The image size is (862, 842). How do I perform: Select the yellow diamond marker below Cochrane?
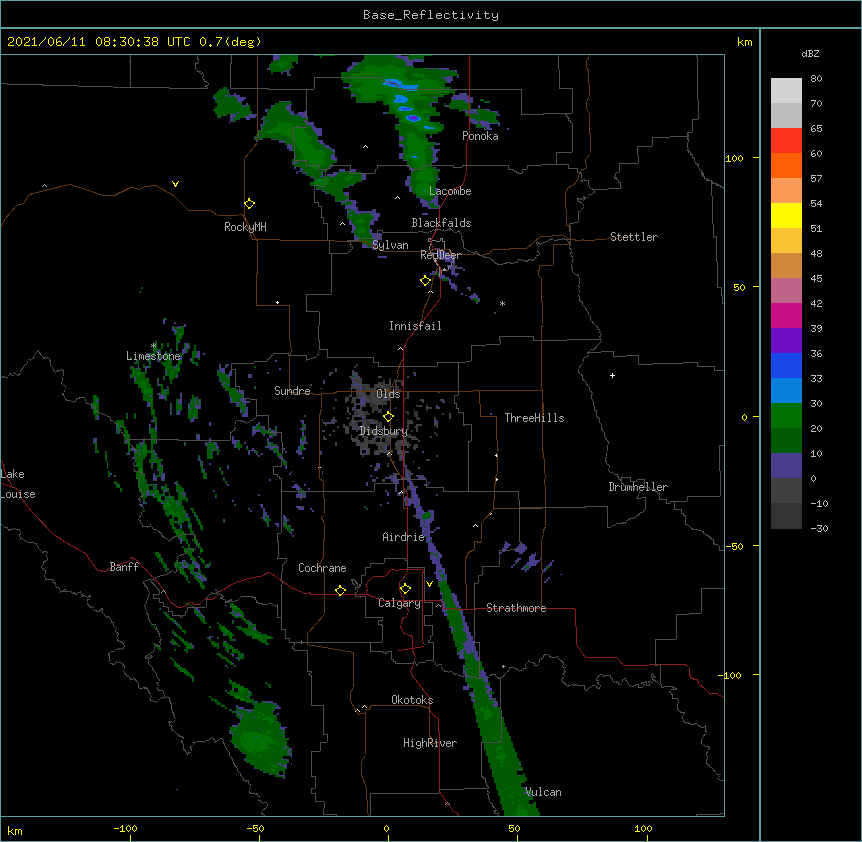click(x=340, y=590)
